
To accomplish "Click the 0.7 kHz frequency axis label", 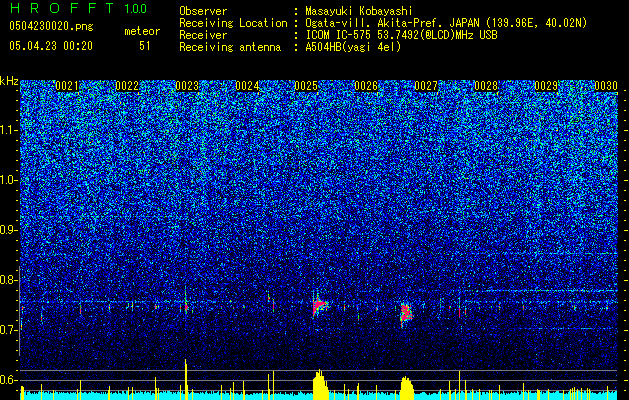I will click(x=9, y=330).
